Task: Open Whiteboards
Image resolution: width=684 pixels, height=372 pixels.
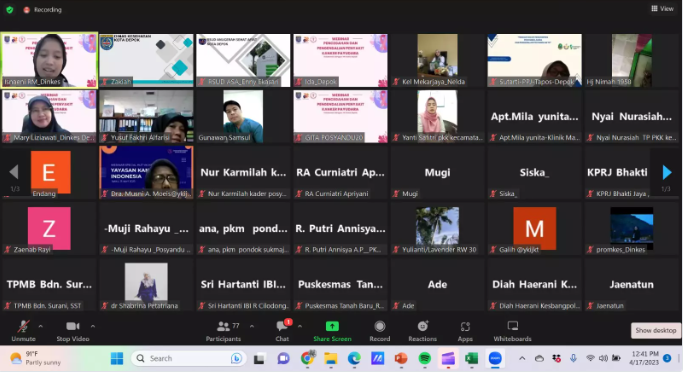Action: click(513, 331)
